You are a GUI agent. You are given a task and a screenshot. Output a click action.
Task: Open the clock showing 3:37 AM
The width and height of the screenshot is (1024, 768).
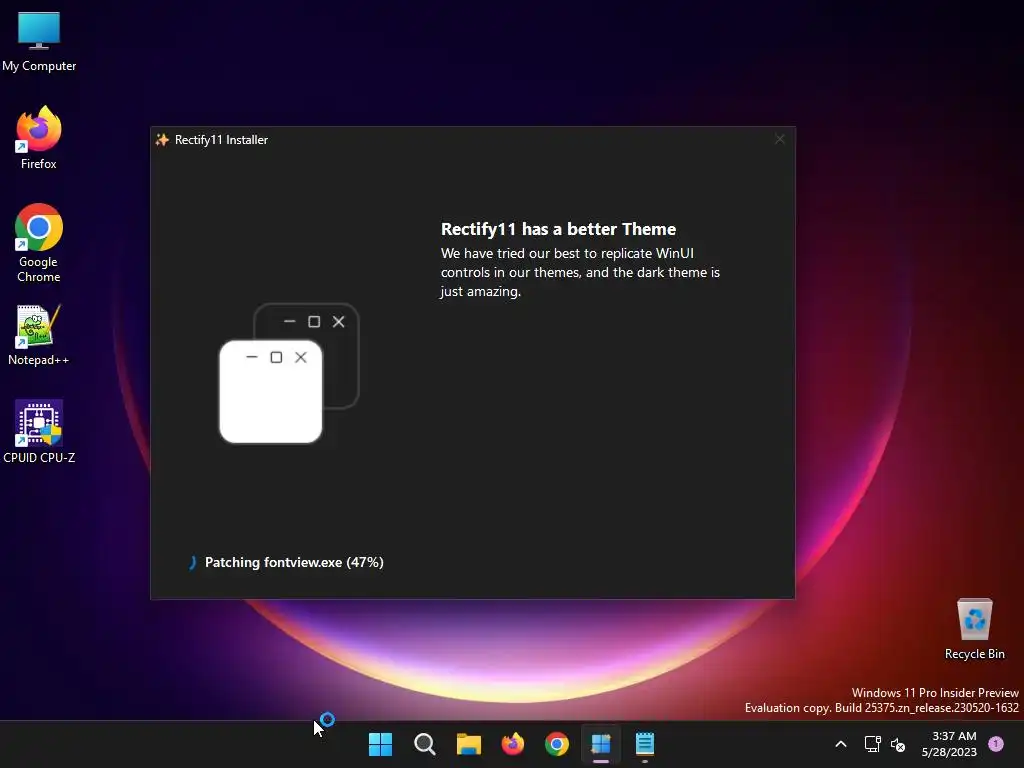pyautogui.click(x=949, y=744)
